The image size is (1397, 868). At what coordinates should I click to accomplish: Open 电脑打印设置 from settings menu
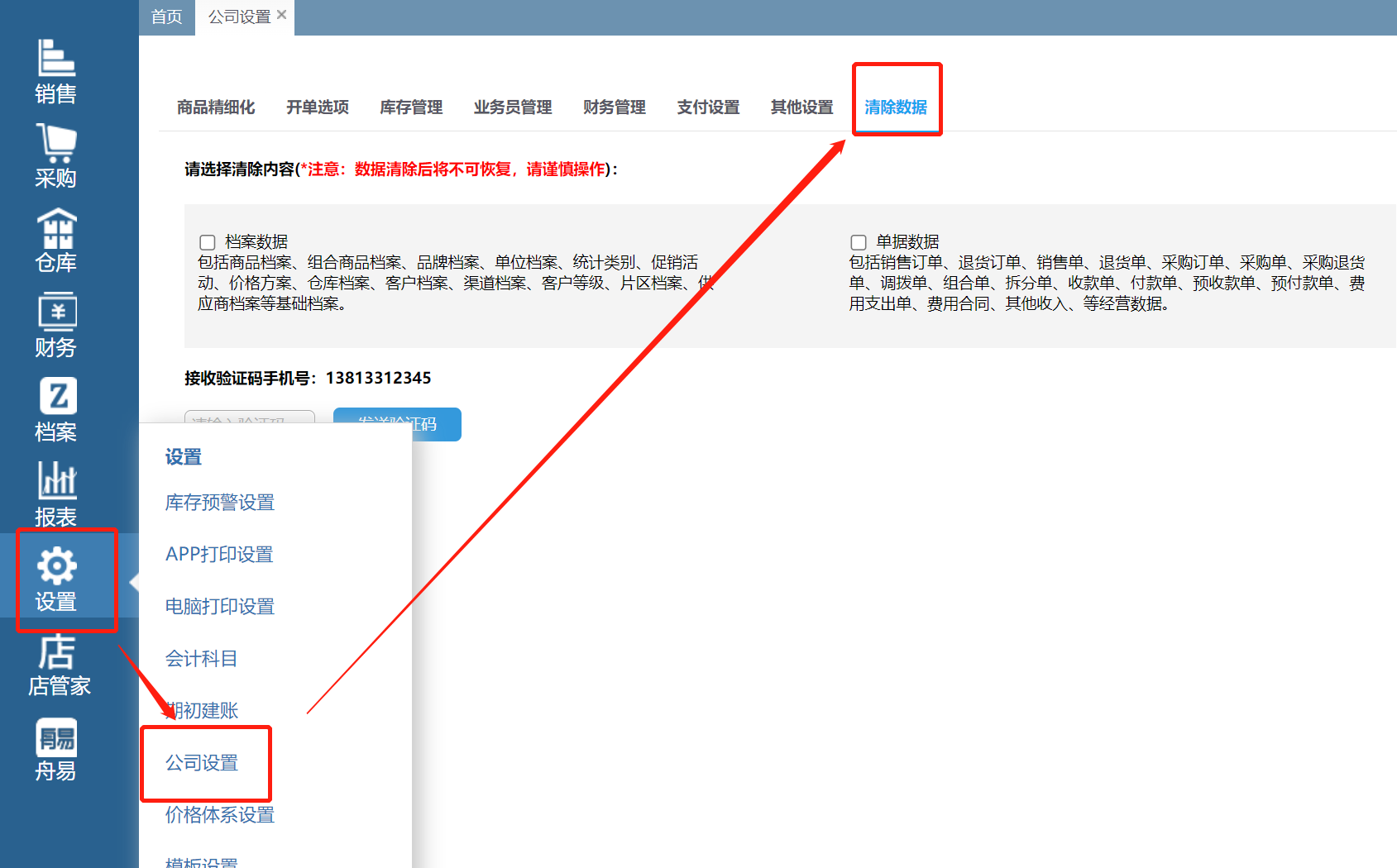tap(220, 607)
